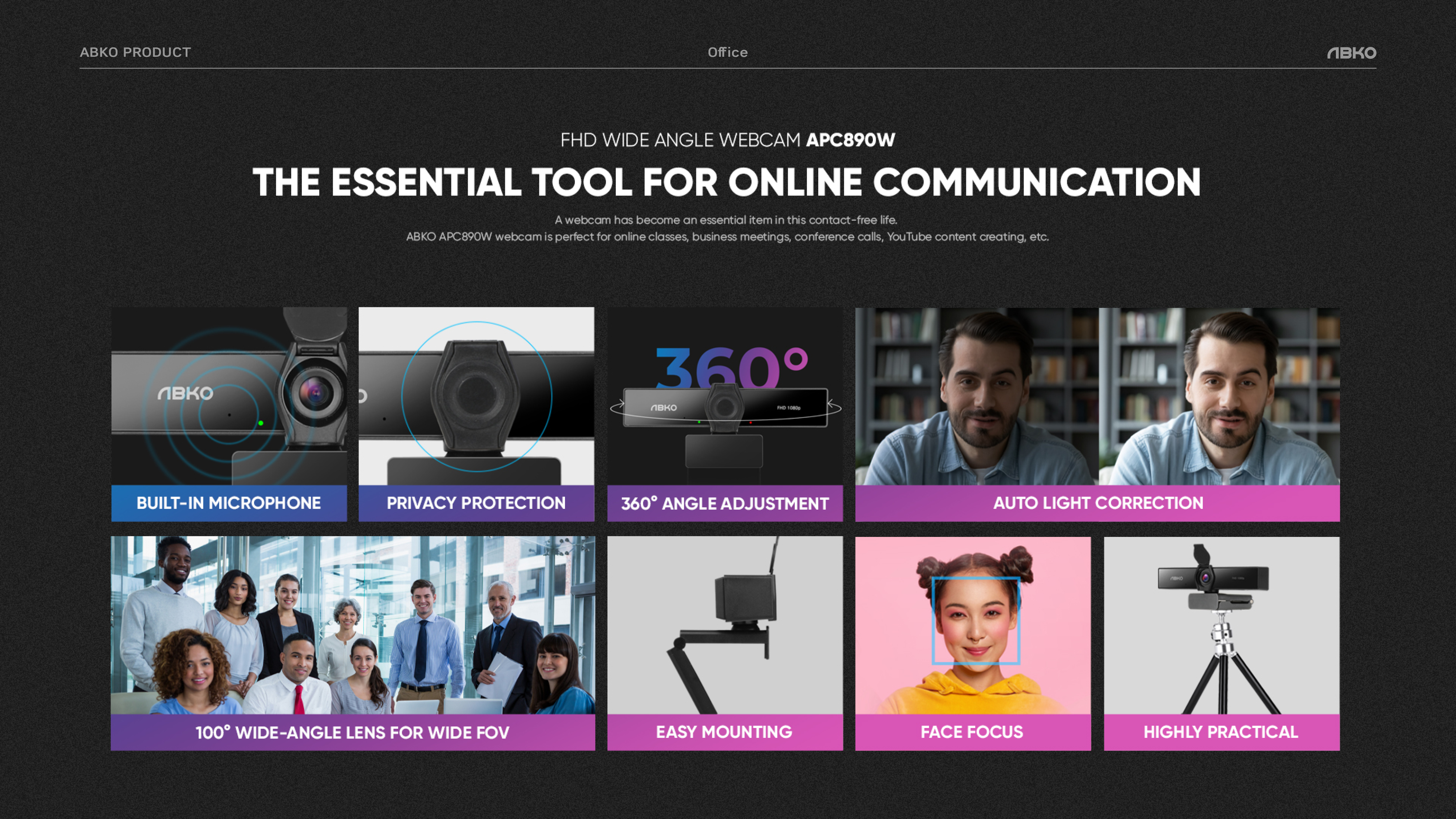Click the large gradient 360° graphic
Image resolution: width=1456 pixels, height=819 pixels.
click(x=731, y=367)
